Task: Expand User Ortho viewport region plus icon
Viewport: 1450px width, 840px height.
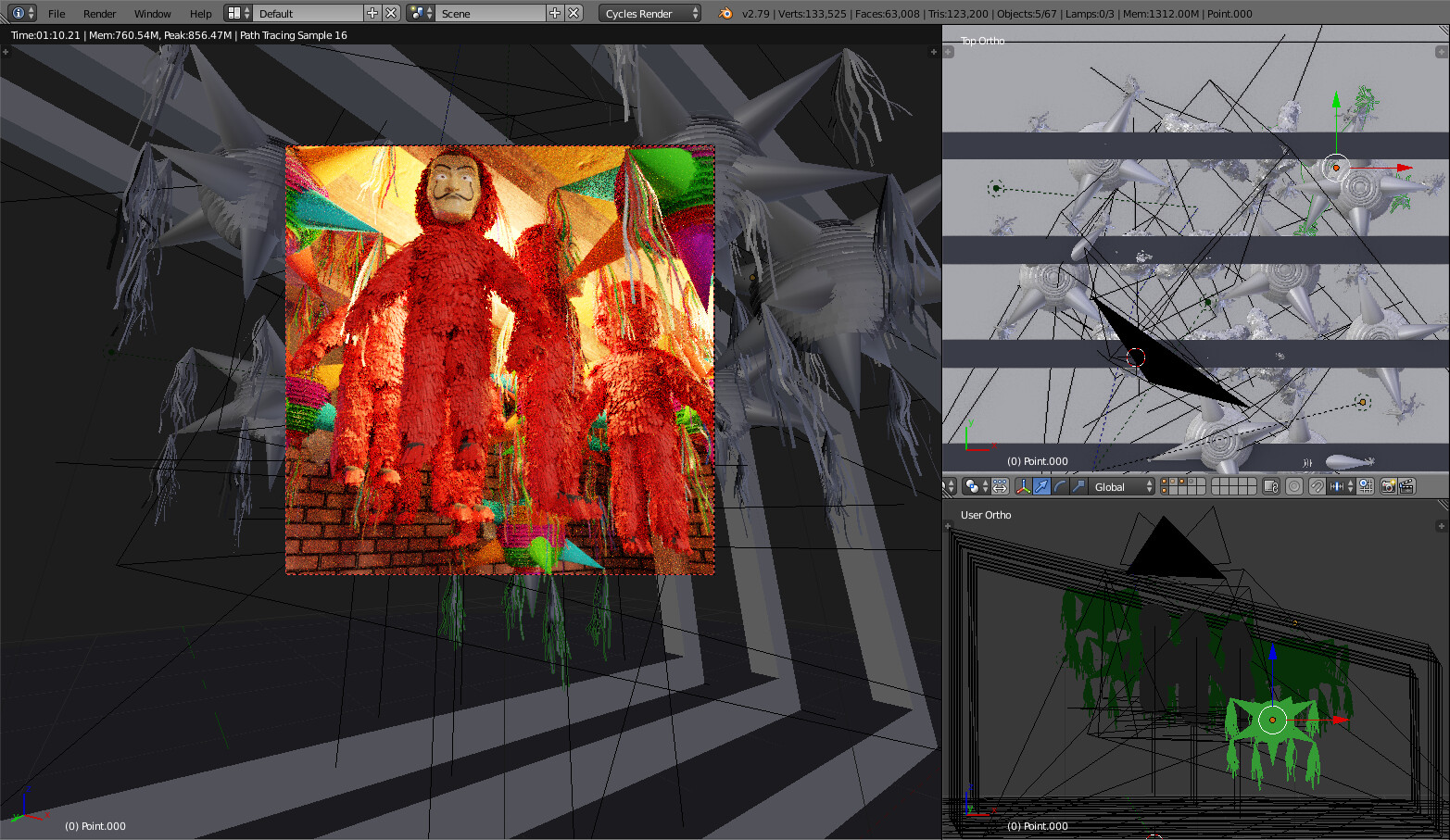Action: (1441, 526)
